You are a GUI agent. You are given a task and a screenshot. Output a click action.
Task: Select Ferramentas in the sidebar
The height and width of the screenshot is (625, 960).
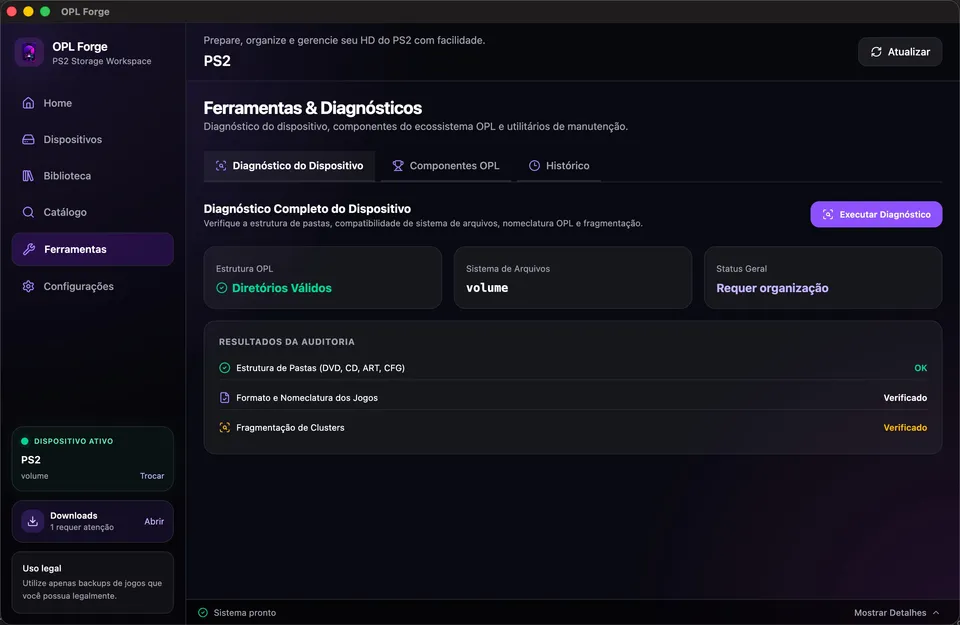click(92, 249)
